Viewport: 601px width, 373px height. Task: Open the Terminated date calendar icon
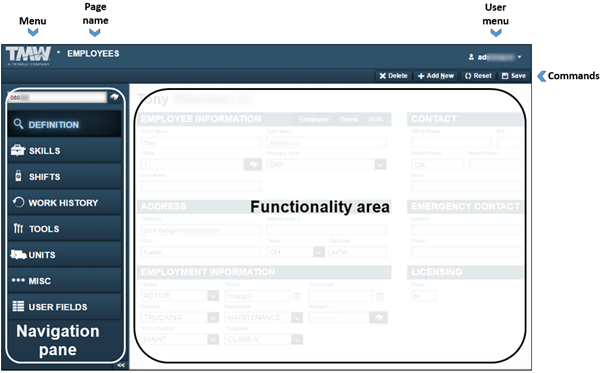(380, 296)
